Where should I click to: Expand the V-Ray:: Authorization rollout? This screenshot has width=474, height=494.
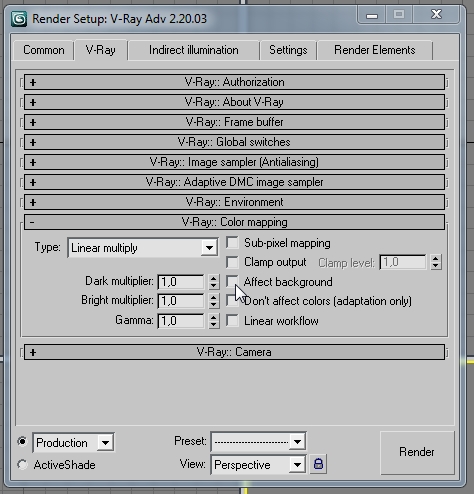[x=234, y=82]
